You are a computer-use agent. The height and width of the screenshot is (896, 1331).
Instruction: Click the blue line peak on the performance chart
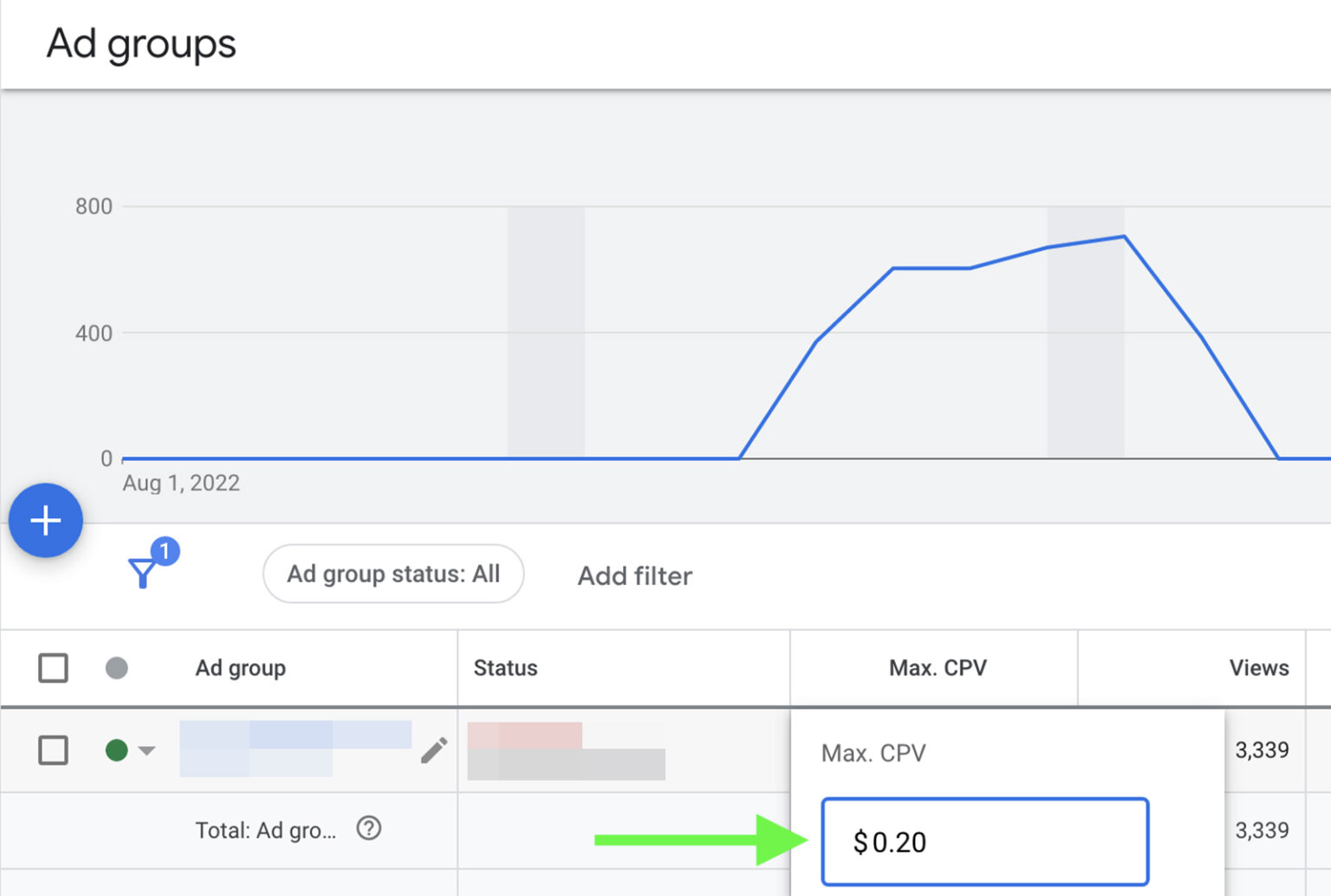(1122, 235)
